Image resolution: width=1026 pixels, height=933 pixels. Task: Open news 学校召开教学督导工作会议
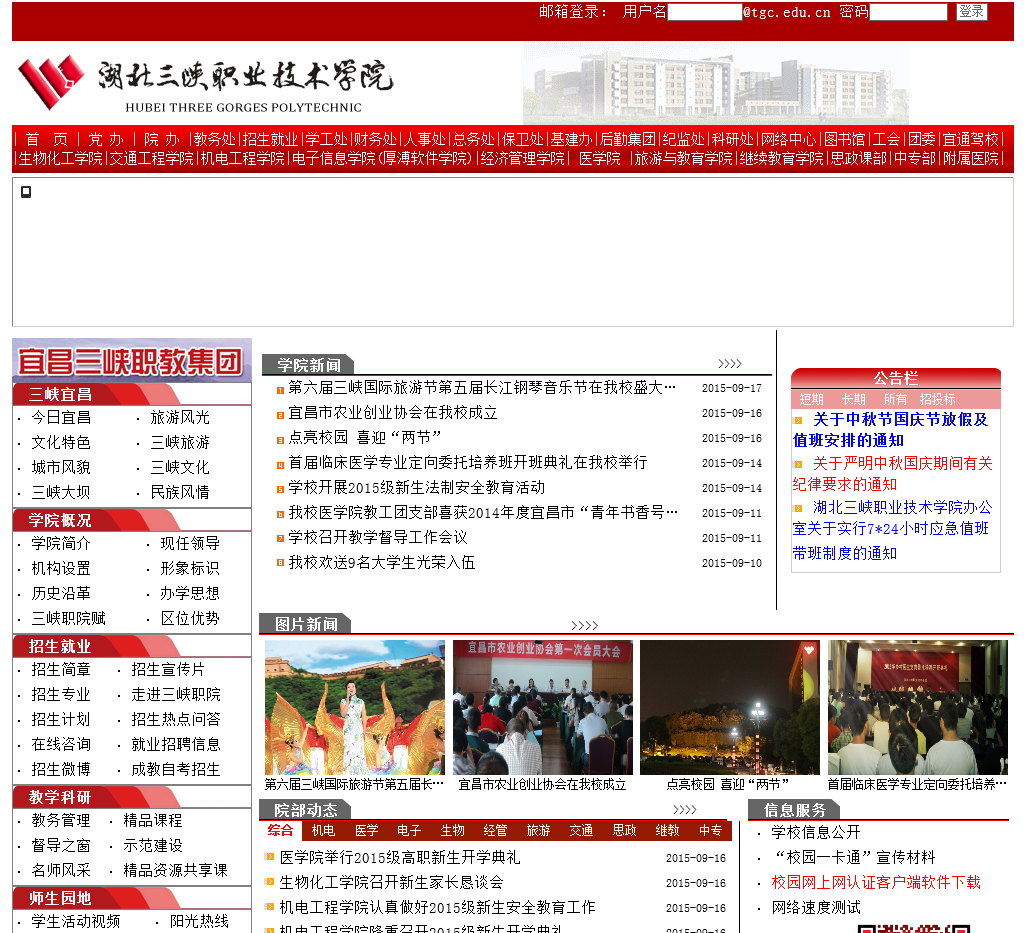[378, 538]
